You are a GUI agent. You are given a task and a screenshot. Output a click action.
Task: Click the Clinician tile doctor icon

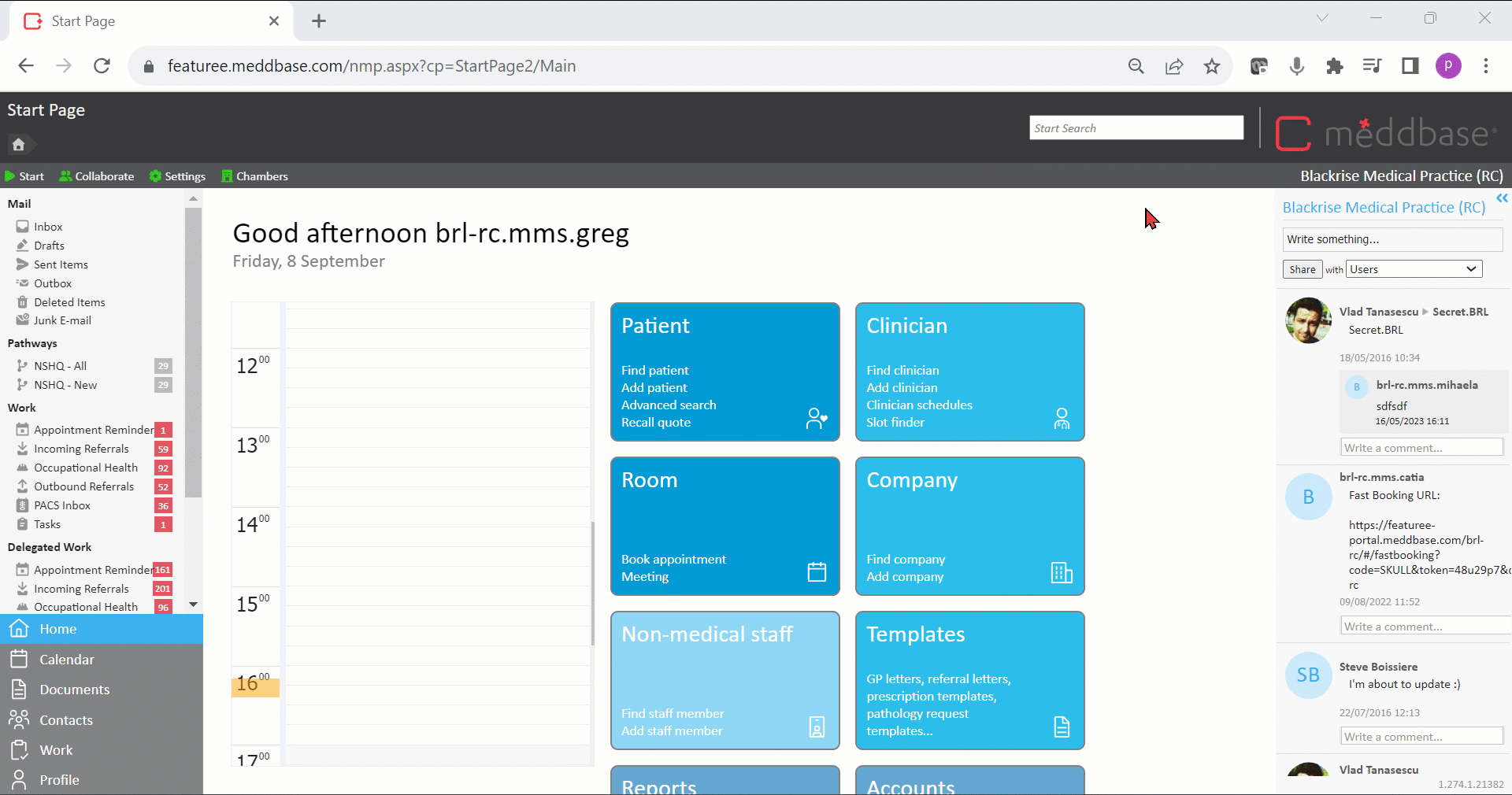pos(1062,418)
